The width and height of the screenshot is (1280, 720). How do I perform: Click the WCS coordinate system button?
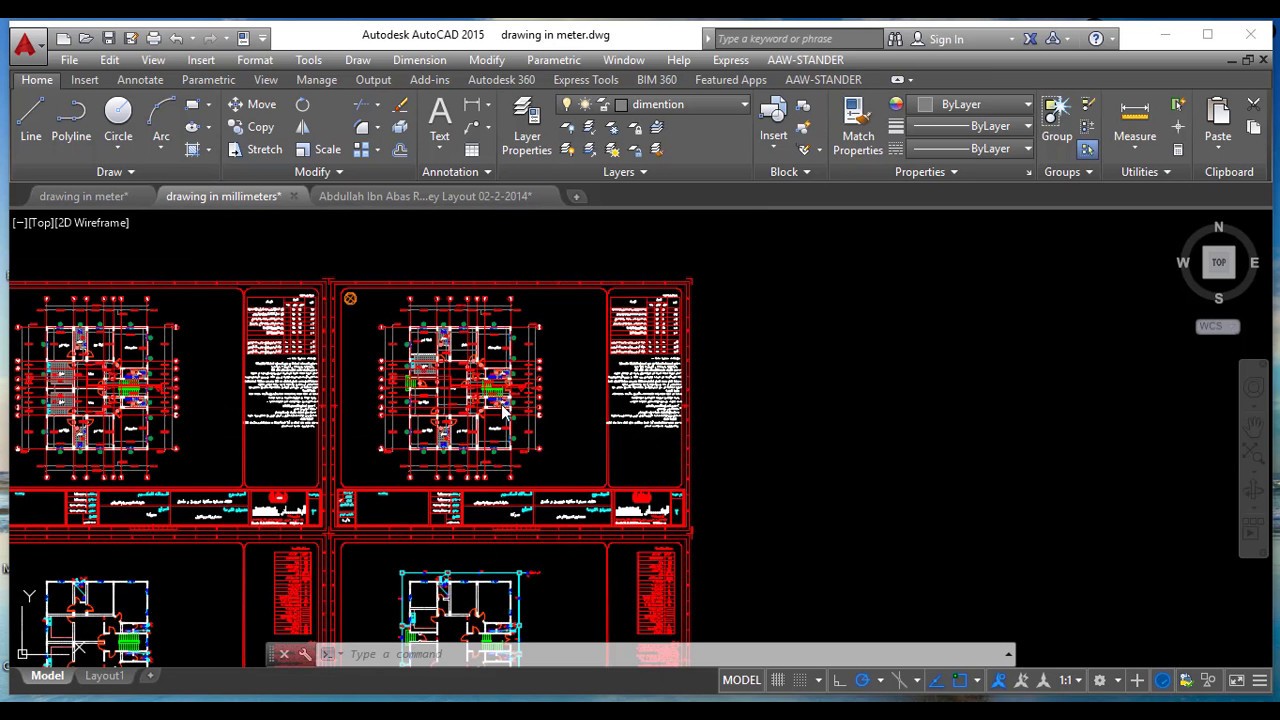[1217, 326]
